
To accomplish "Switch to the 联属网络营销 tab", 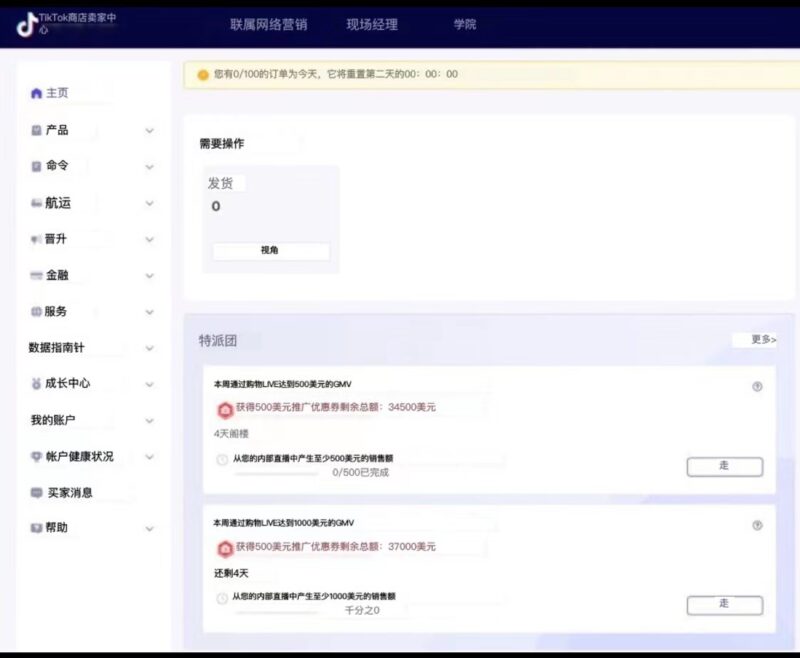I will tap(271, 23).
